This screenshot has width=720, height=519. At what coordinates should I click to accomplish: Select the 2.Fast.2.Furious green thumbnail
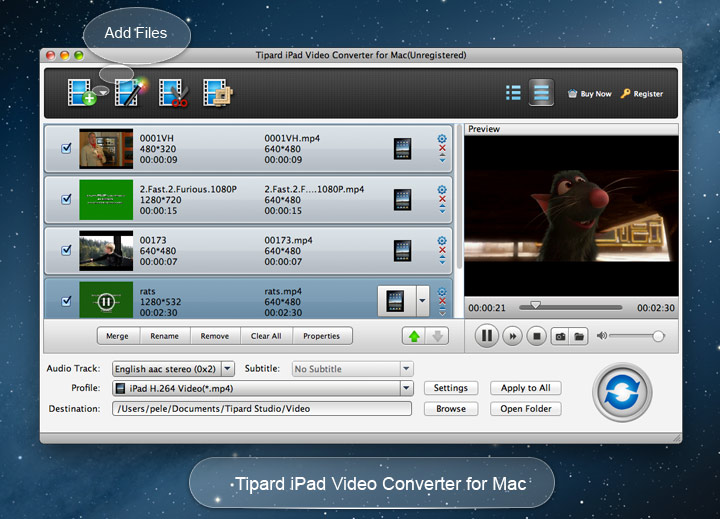click(106, 199)
